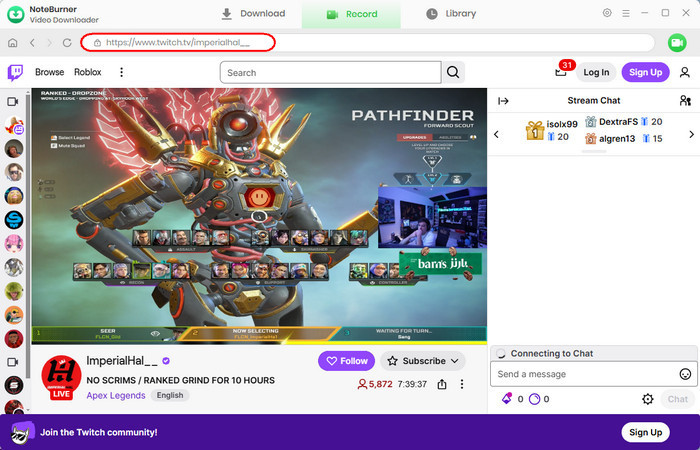
Task: Collapse the Stream Chat panel arrow
Action: coord(503,100)
